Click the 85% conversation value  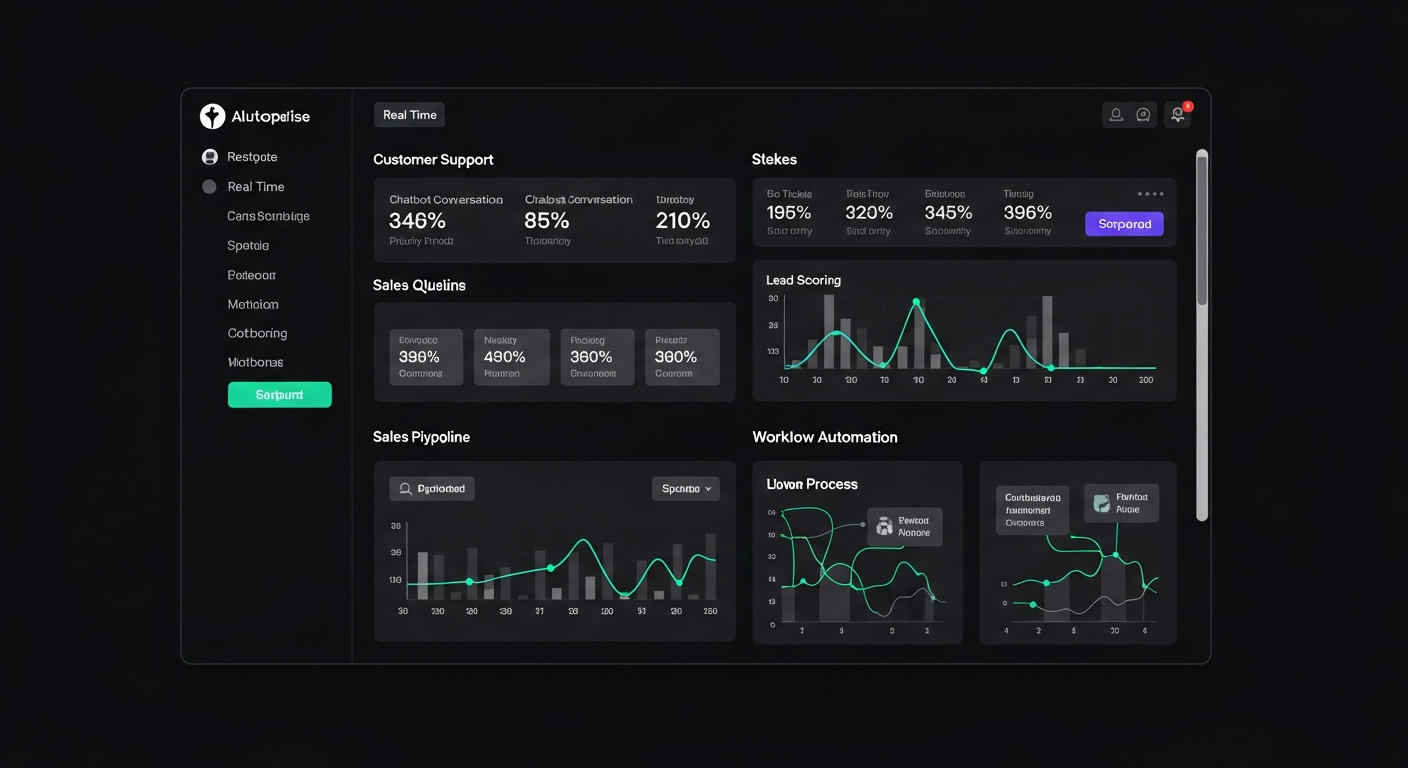pos(546,220)
